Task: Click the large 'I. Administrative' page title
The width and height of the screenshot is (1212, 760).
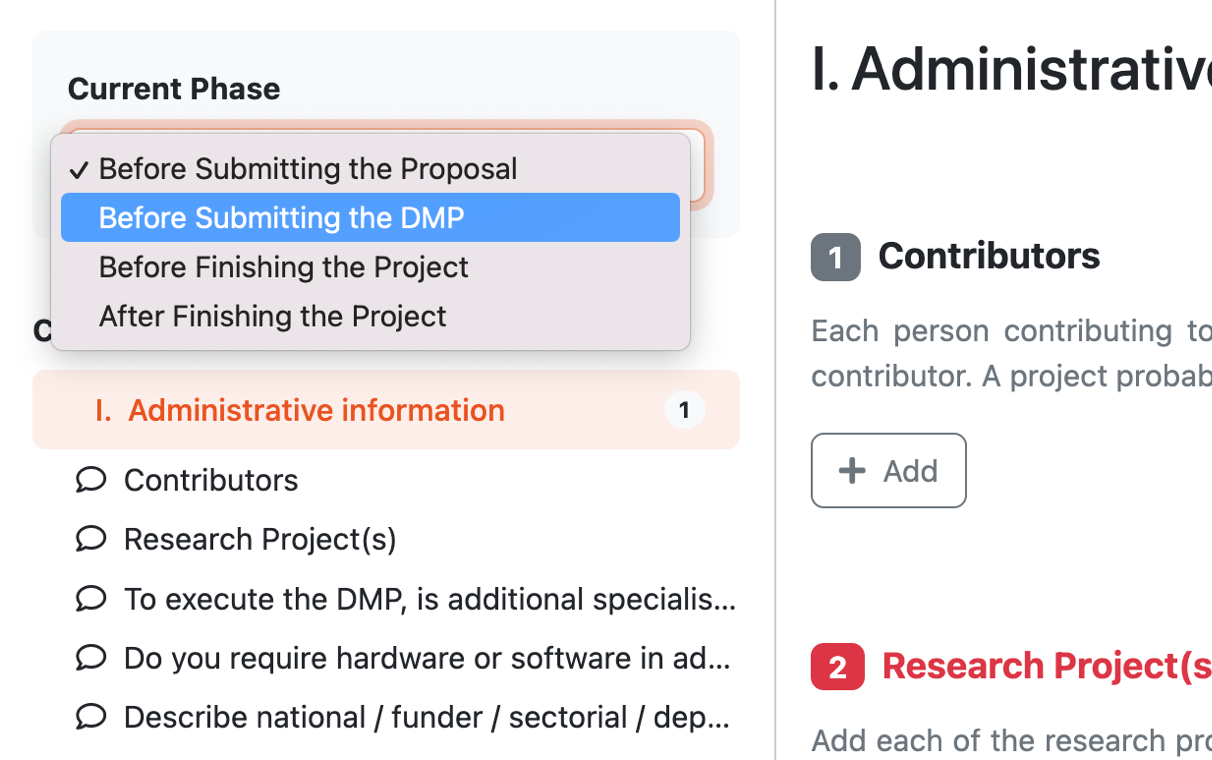Action: click(1010, 70)
